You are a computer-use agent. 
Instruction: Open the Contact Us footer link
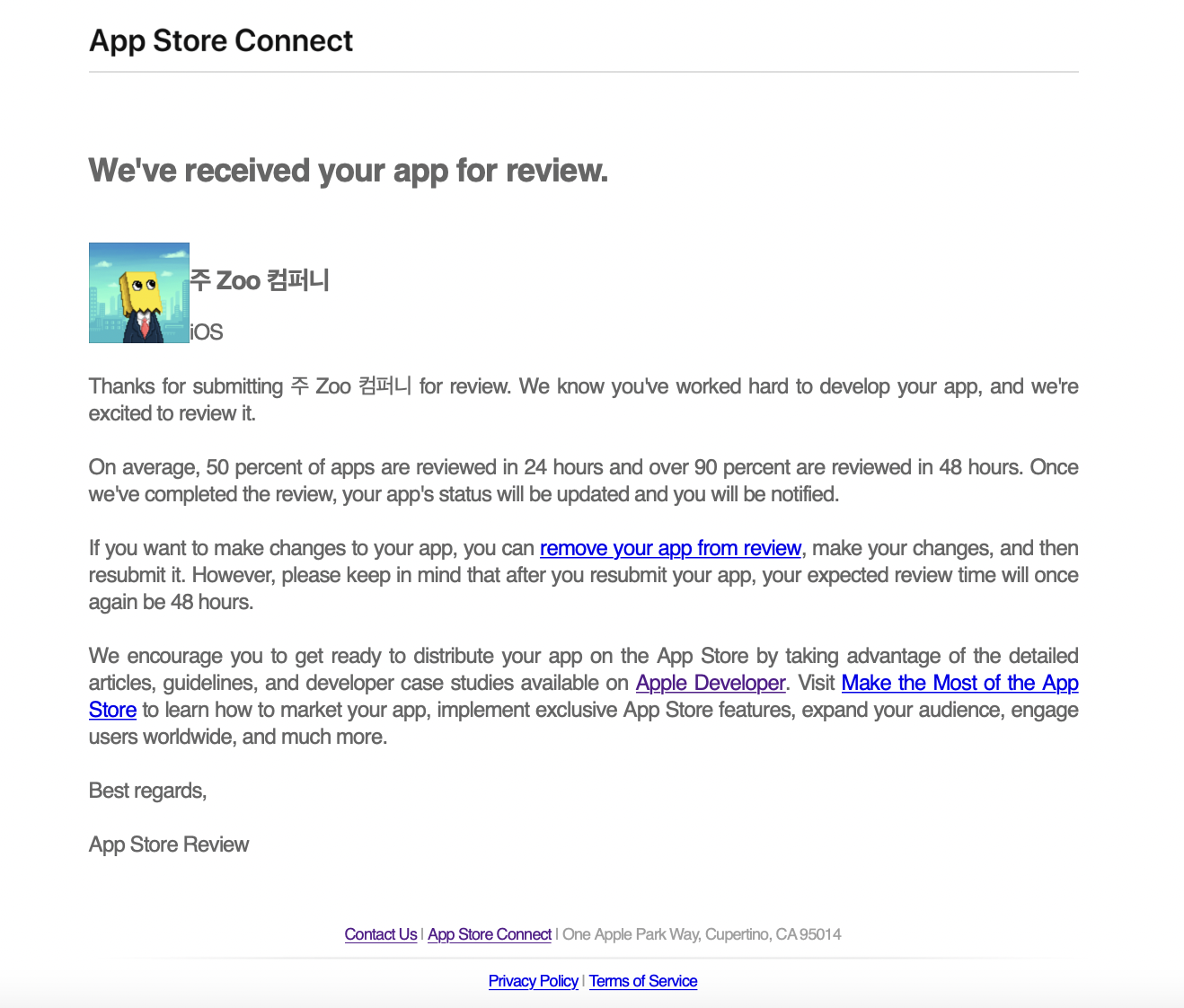[381, 934]
